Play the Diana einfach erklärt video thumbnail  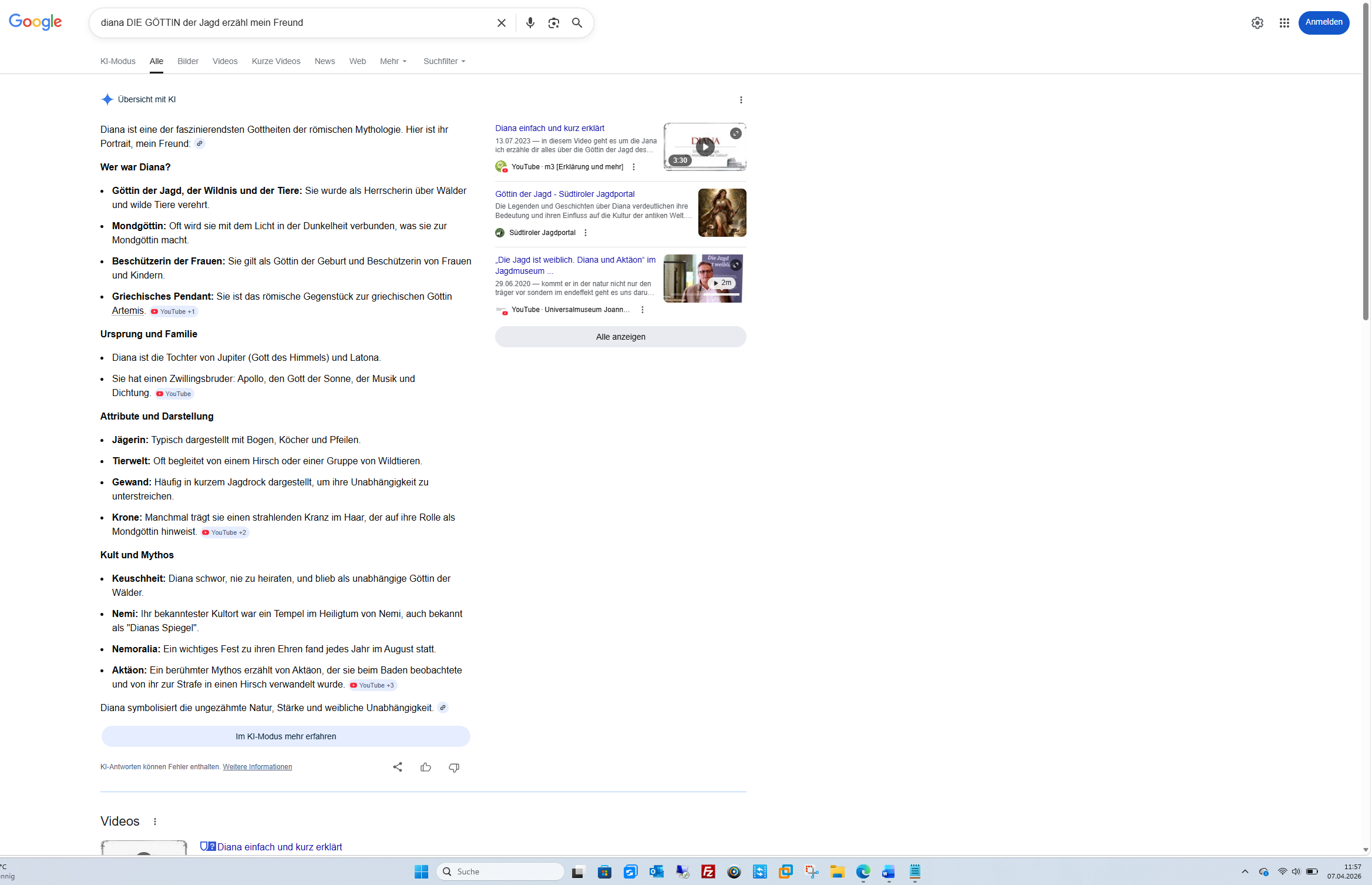pyautogui.click(x=705, y=147)
